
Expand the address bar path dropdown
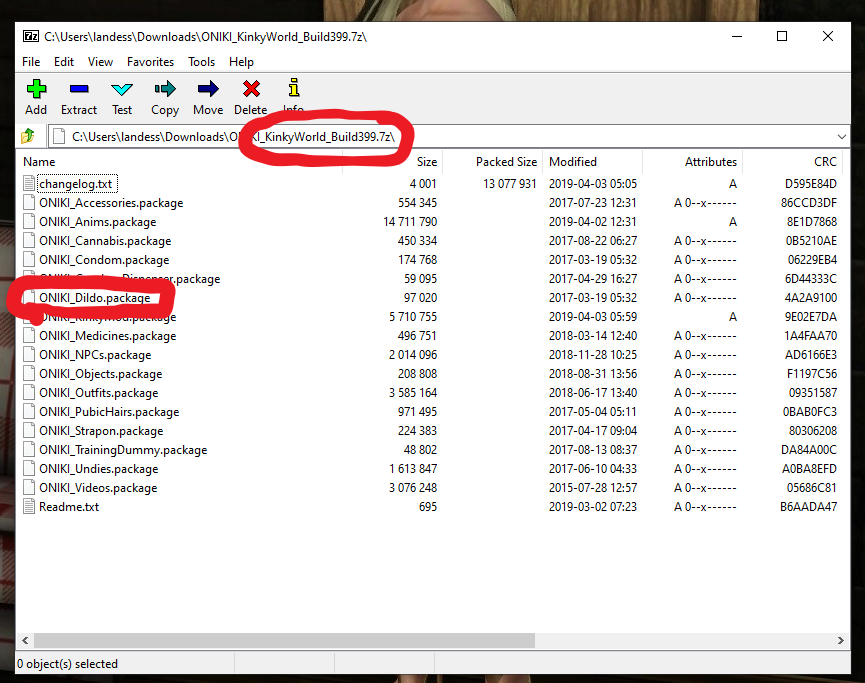[x=841, y=136]
